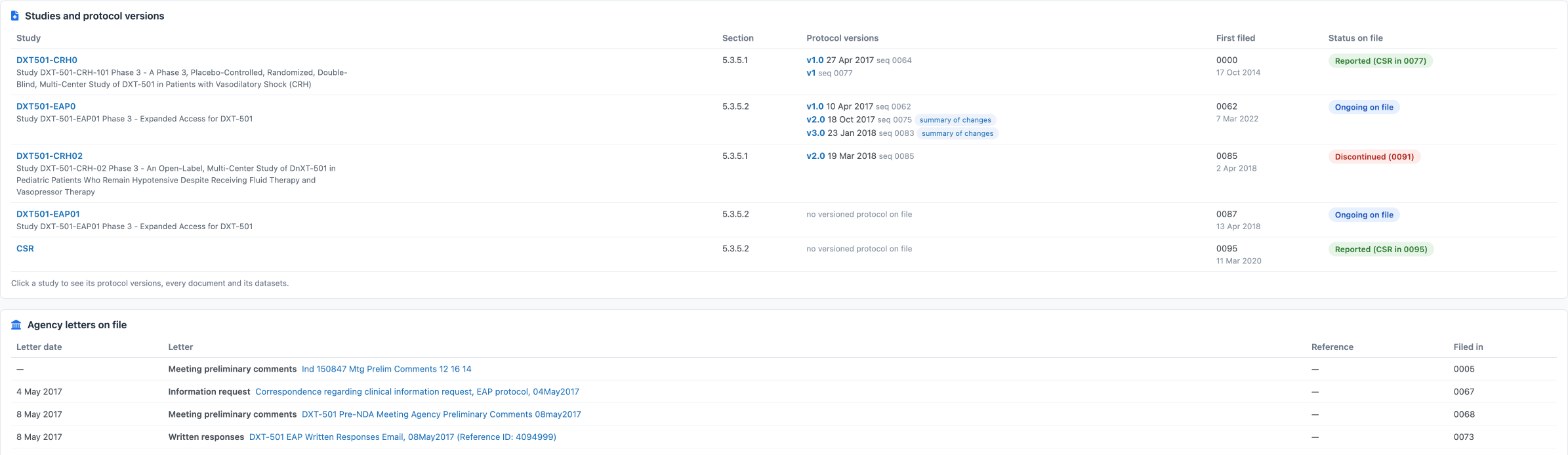Click Ongoing on file badge for DXT501-EAP0
The height and width of the screenshot is (455, 1568).
tap(1364, 107)
